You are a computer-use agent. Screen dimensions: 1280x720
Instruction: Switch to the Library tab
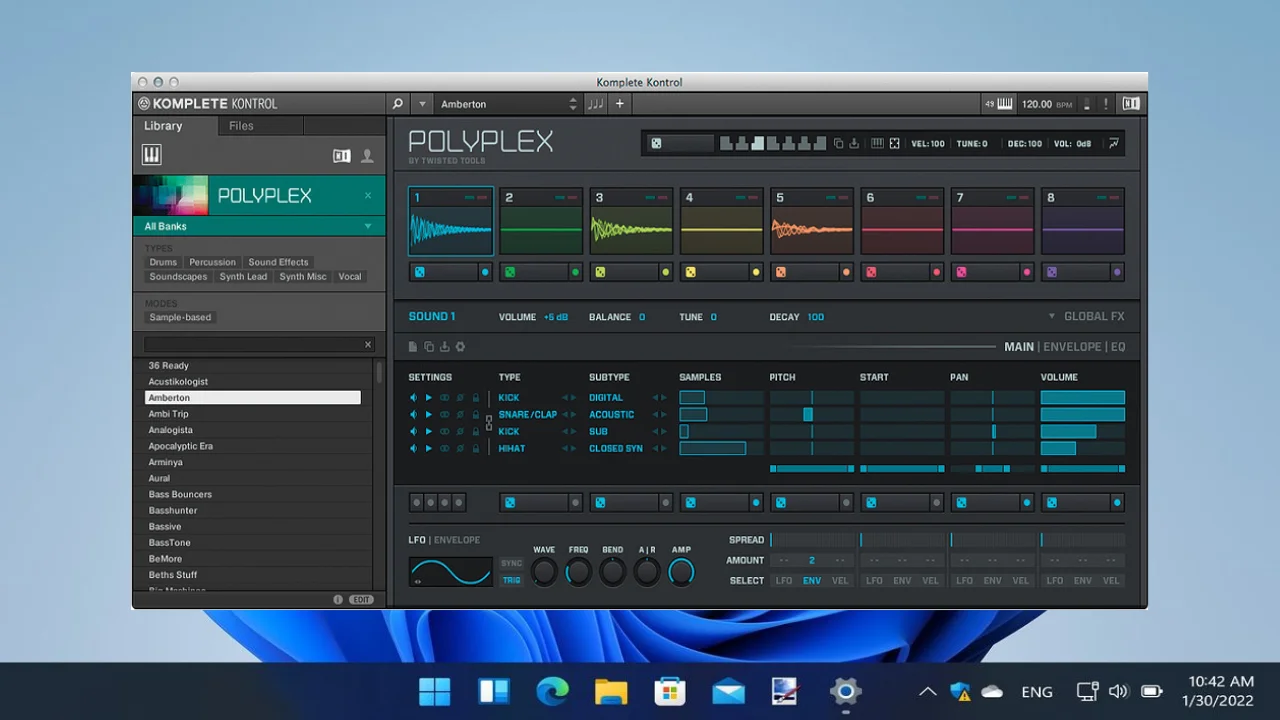click(163, 126)
